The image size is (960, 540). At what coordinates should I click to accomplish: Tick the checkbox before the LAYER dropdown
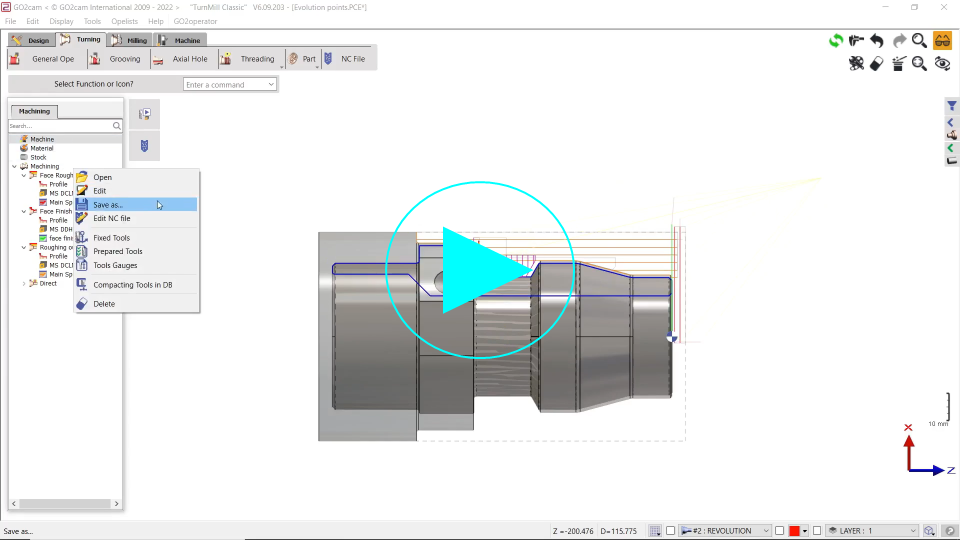point(817,531)
